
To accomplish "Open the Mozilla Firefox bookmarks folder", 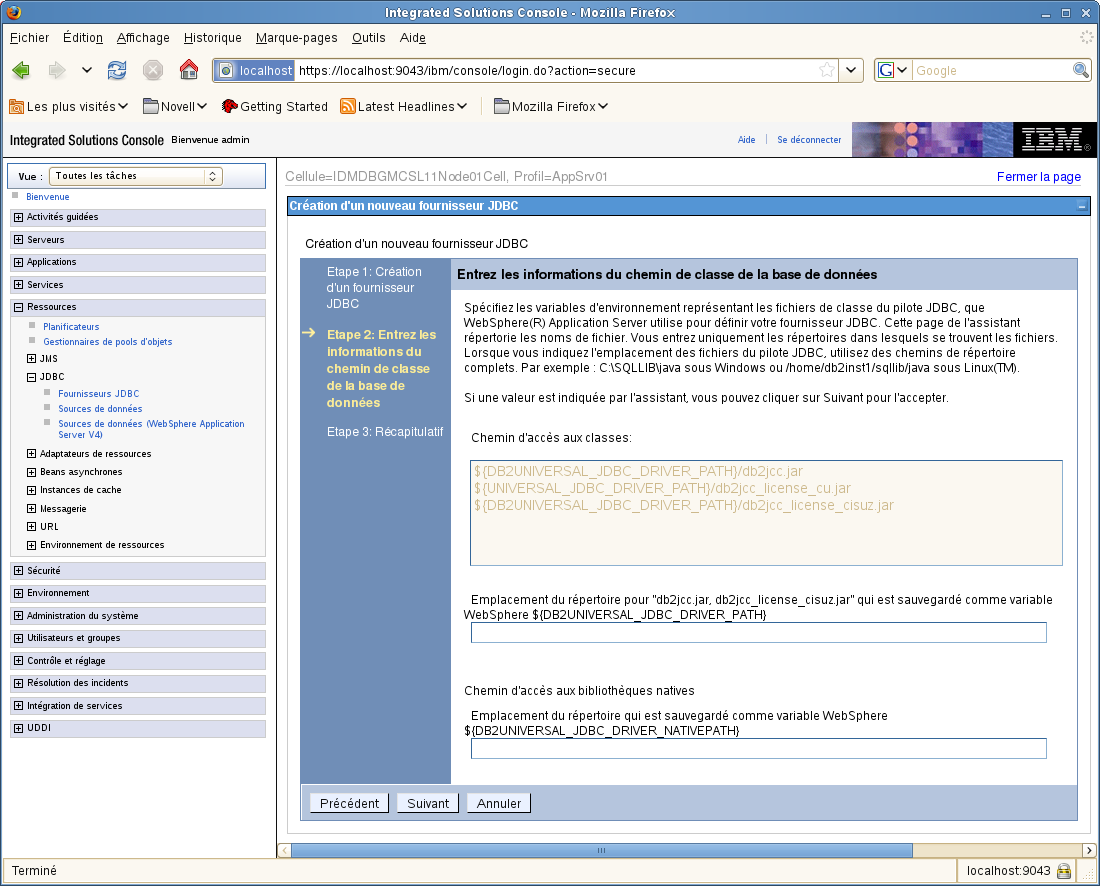I will (551, 107).
